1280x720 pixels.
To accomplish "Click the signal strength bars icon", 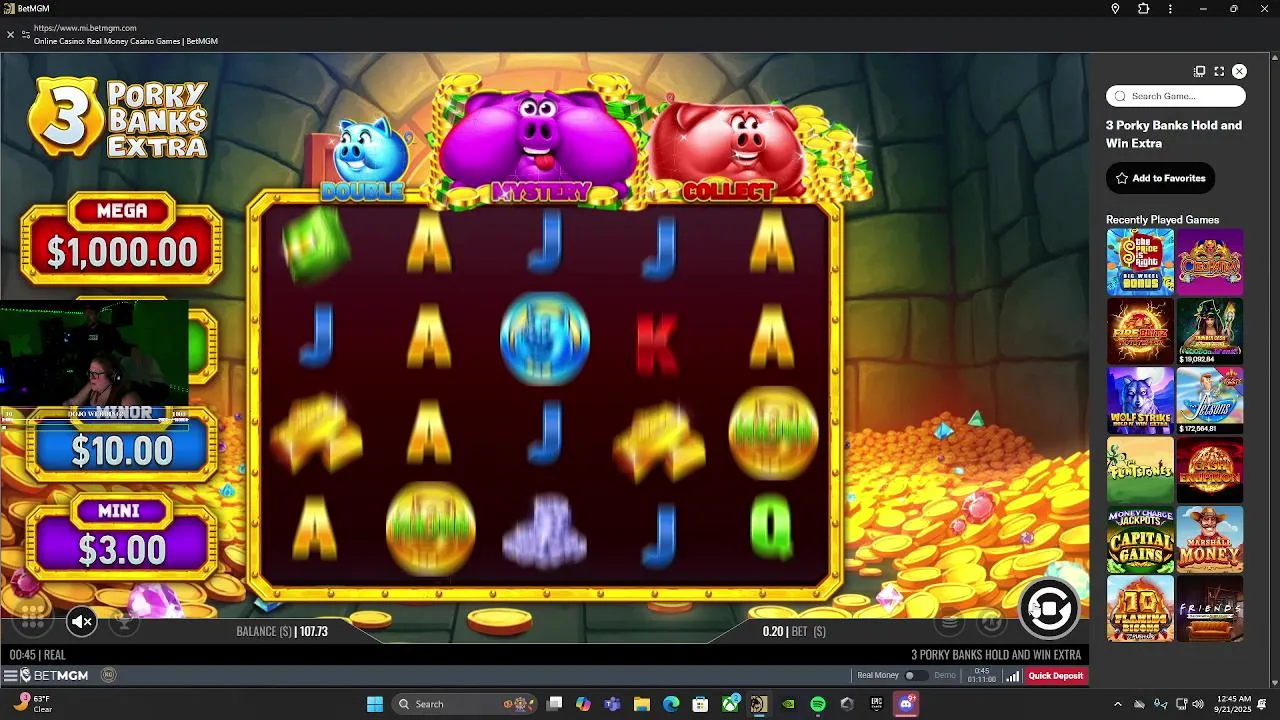I will click(x=1013, y=676).
